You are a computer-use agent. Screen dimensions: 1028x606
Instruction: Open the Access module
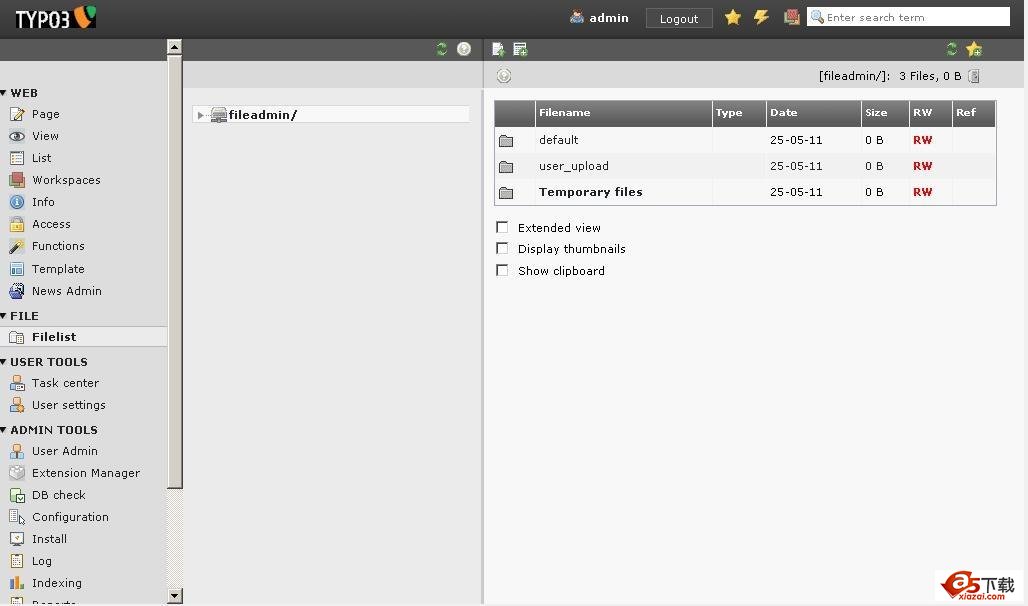pos(51,224)
